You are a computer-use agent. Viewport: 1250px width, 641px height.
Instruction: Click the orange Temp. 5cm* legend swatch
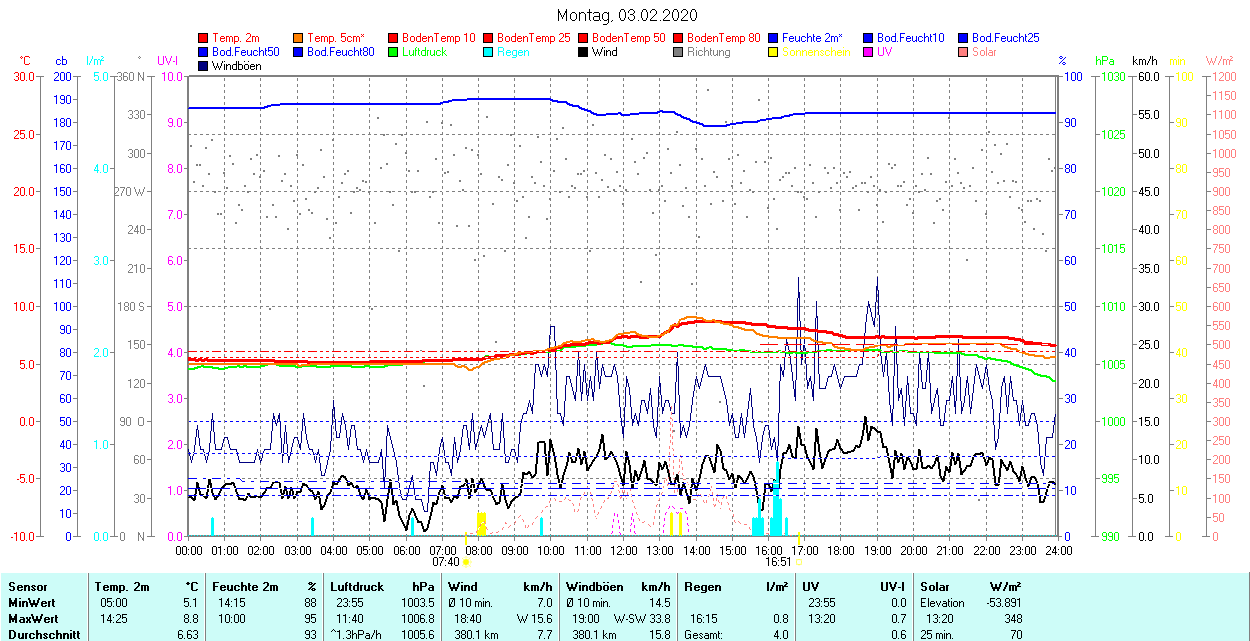(x=299, y=38)
